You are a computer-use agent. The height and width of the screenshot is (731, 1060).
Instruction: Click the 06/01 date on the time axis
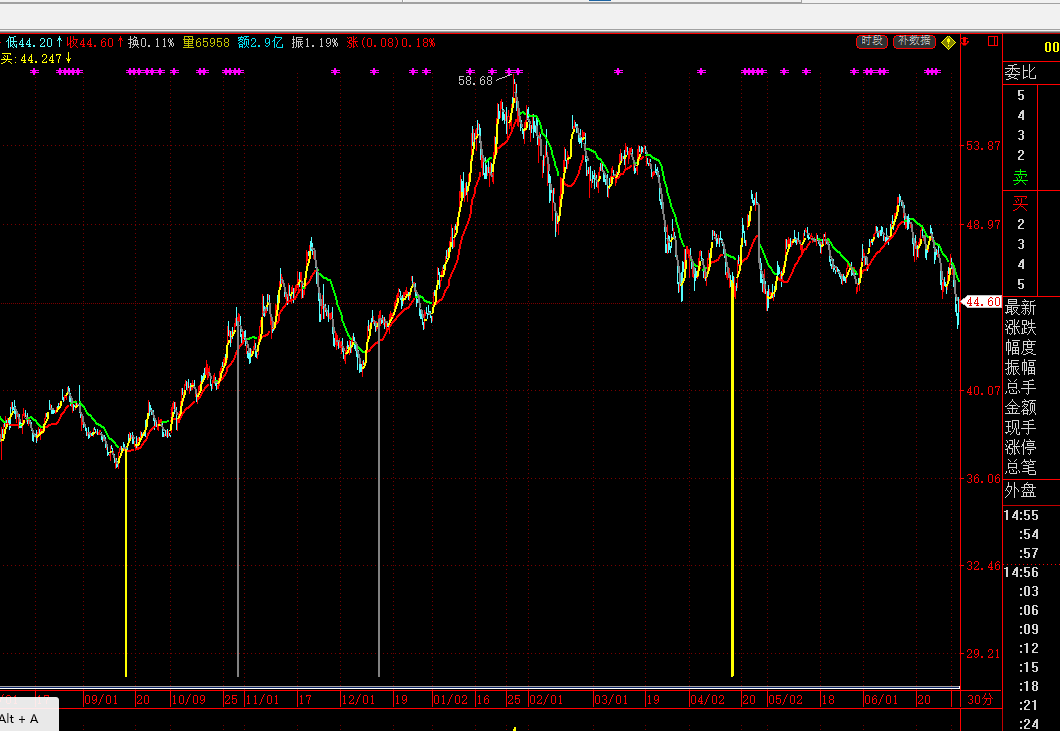882,700
